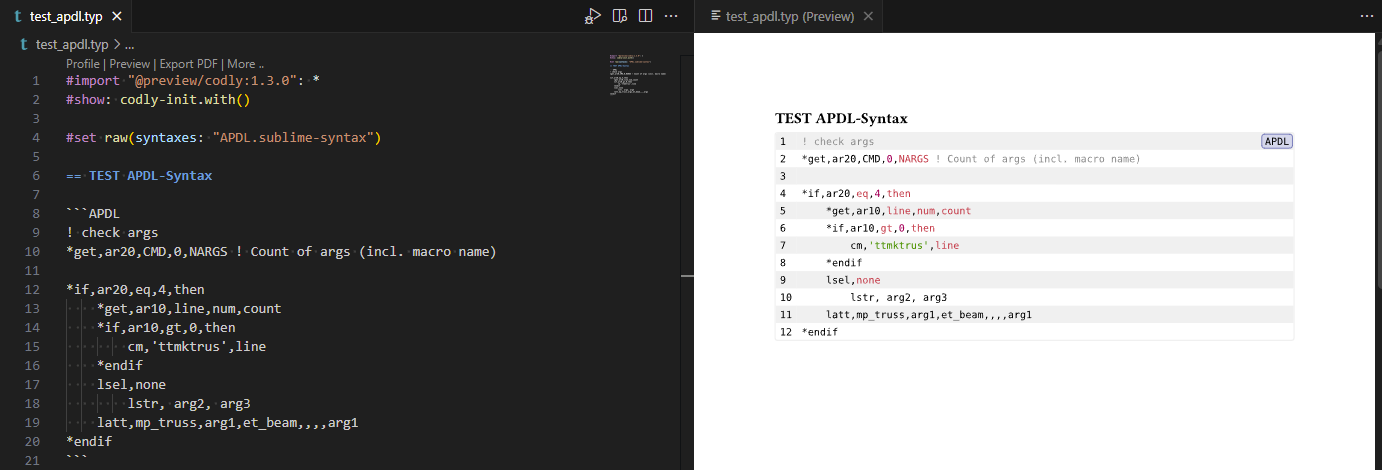Click the #import codly line in editor
1382x470 pixels.
point(193,81)
